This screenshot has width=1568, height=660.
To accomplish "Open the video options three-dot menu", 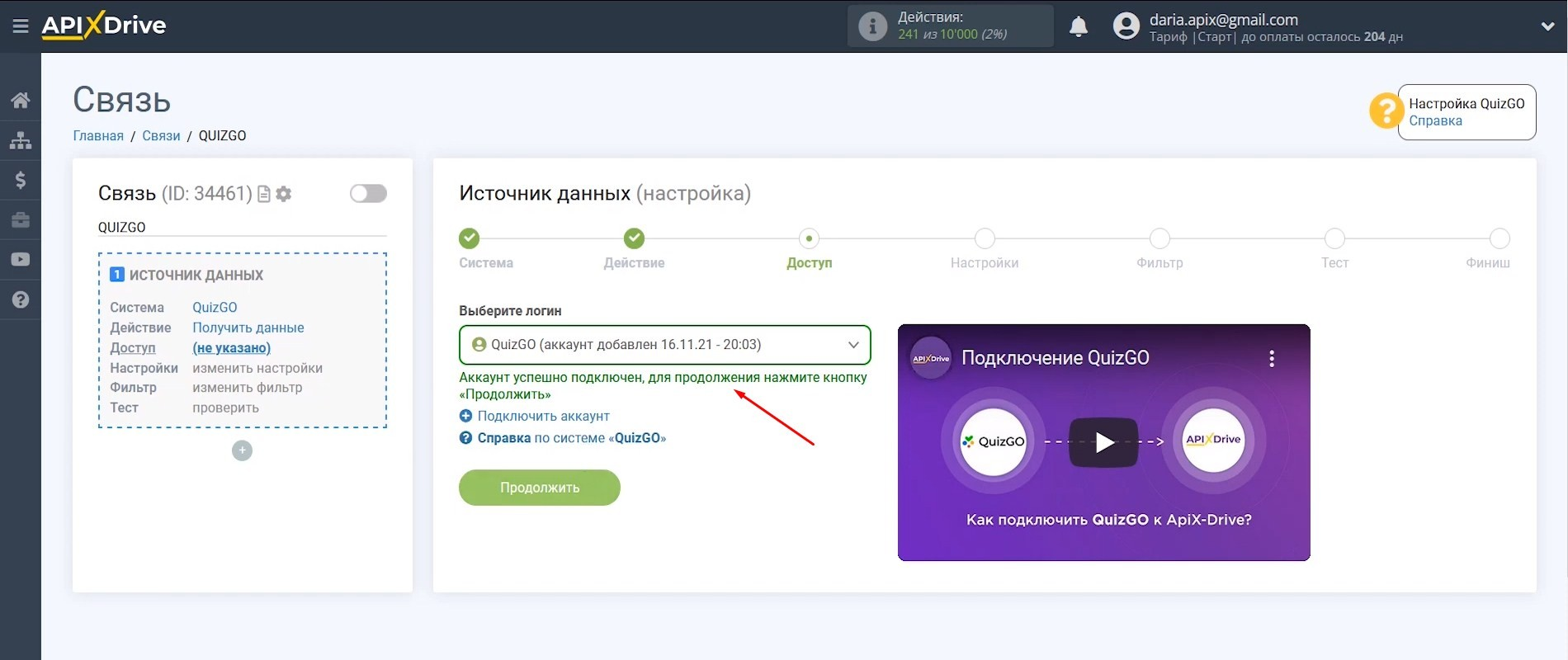I will coord(1271,358).
